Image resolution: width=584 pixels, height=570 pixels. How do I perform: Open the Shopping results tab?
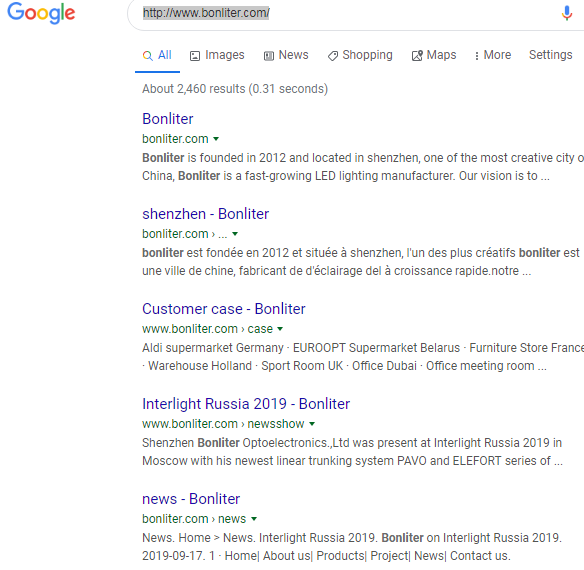click(360, 55)
